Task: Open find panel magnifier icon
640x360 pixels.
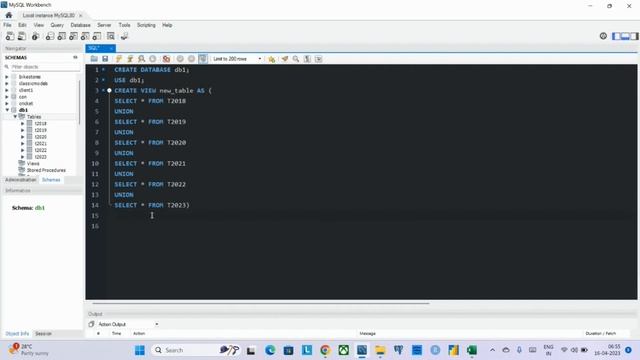Action: [296, 59]
